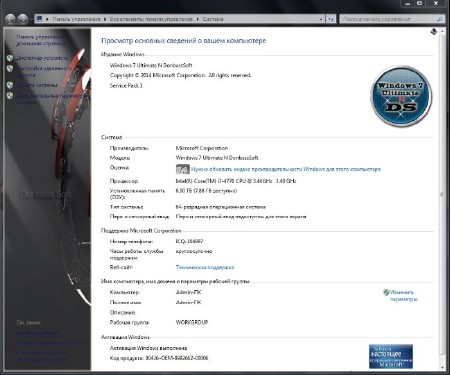Go forward with the Forward arrow button

click(x=23, y=19)
